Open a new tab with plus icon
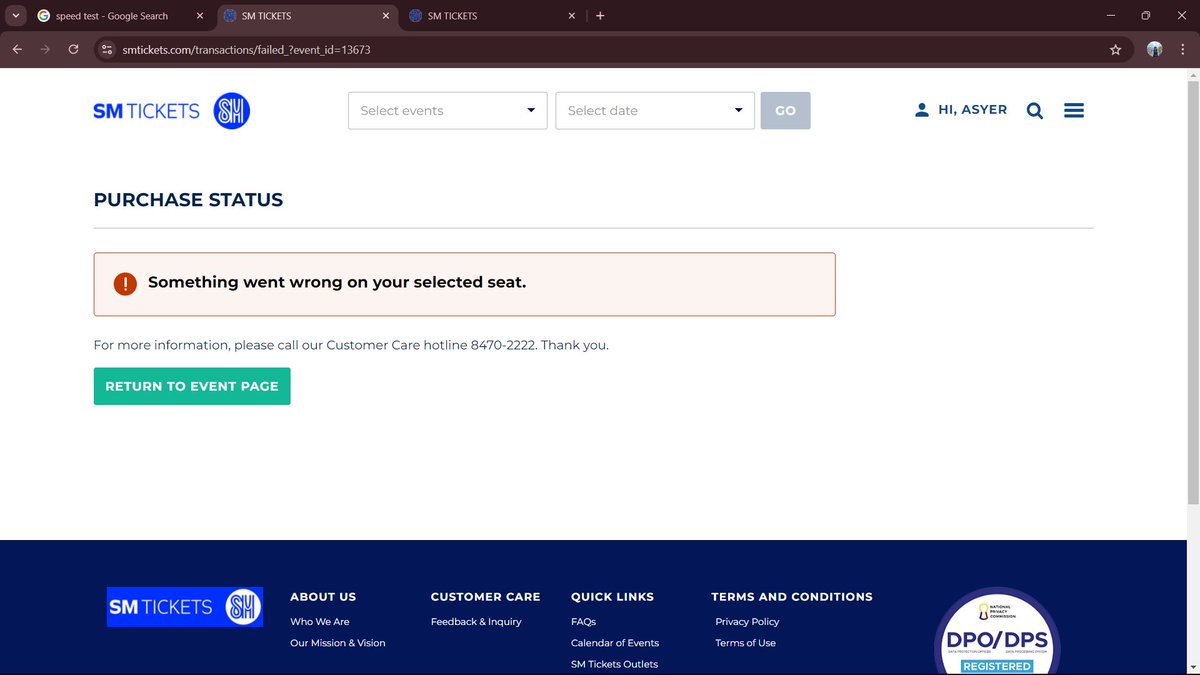 tap(600, 16)
